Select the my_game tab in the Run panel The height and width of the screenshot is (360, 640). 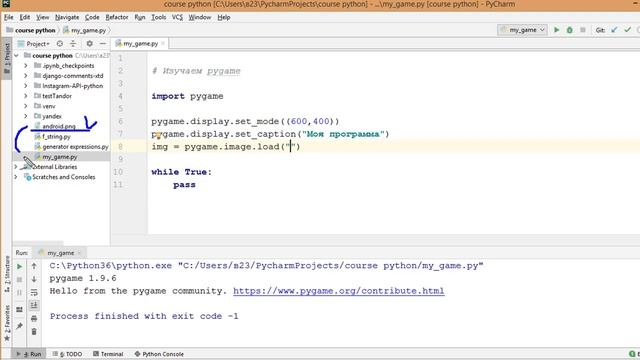(x=60, y=253)
